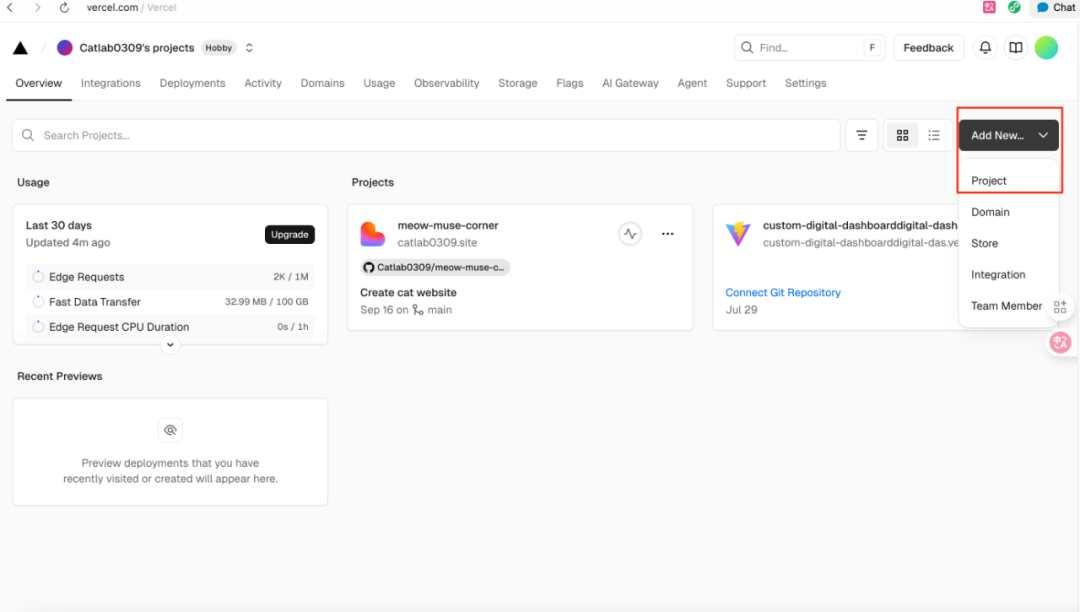Click the Feedback button
The width and height of the screenshot is (1080, 612).
point(928,48)
